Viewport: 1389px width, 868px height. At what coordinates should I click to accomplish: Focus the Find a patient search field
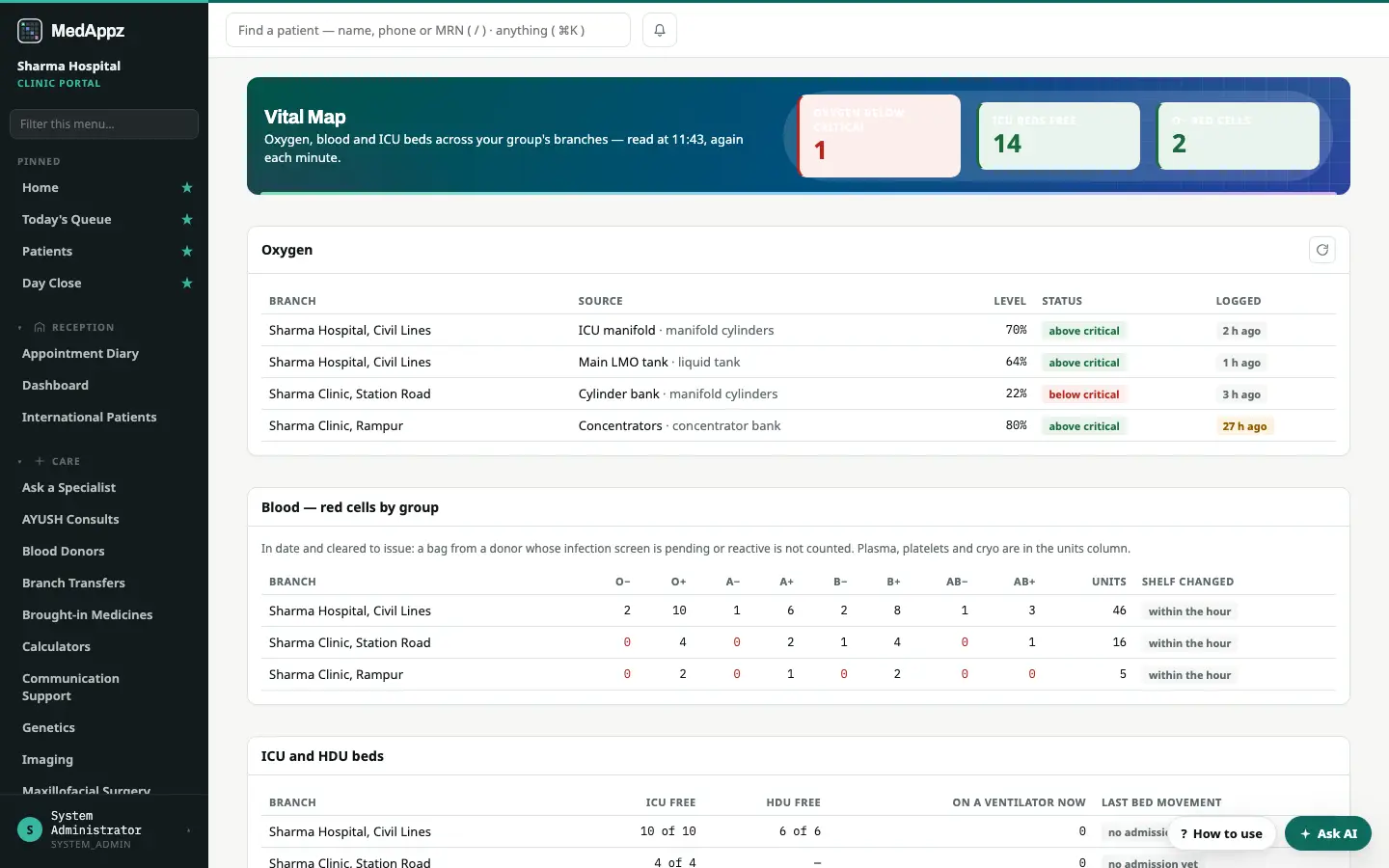coord(428,30)
